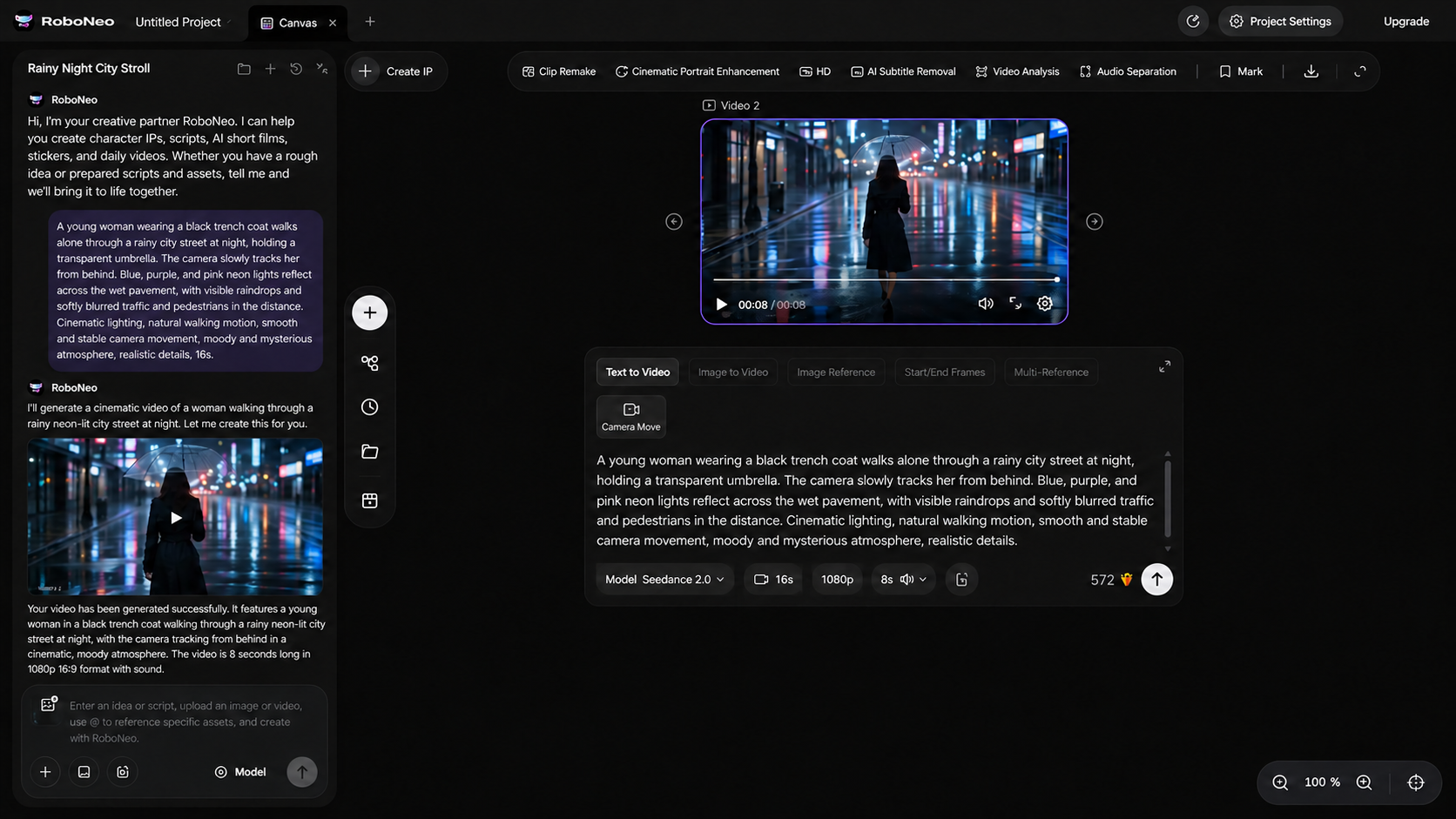
Task: Open the Camera Move option
Action: [631, 416]
